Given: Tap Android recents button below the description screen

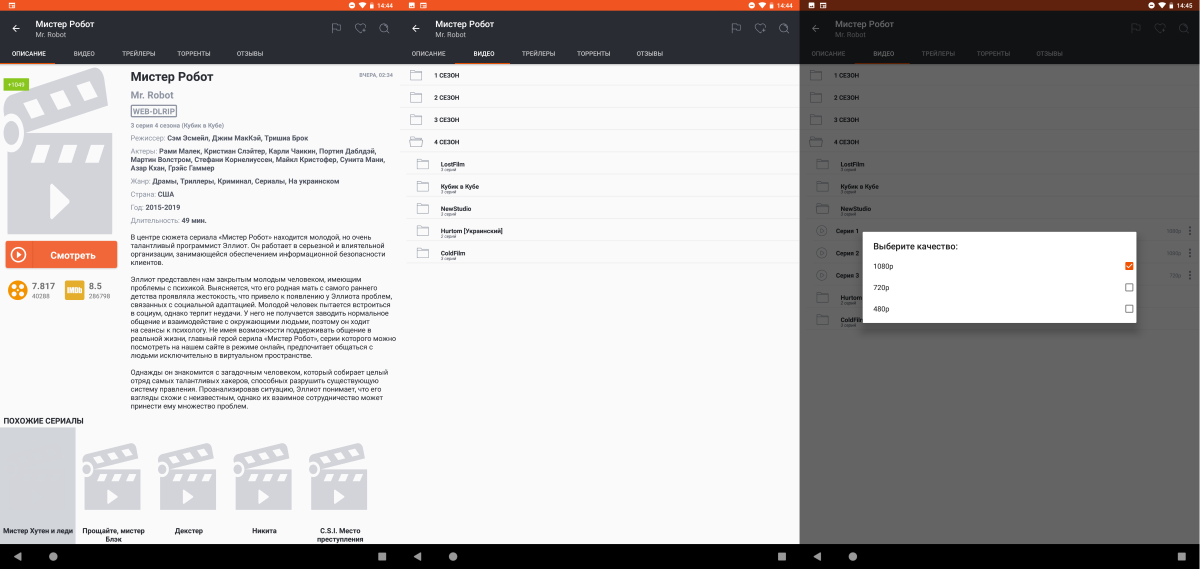Looking at the screenshot, I should pyautogui.click(x=382, y=556).
